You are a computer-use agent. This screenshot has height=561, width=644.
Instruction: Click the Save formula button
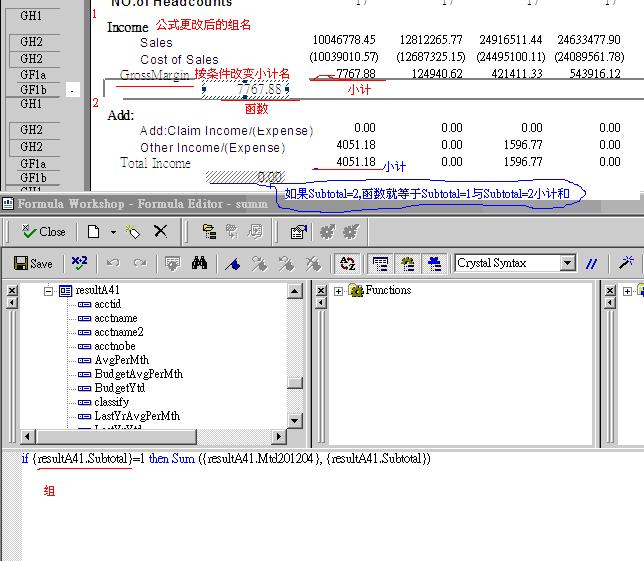pyautogui.click(x=33, y=264)
